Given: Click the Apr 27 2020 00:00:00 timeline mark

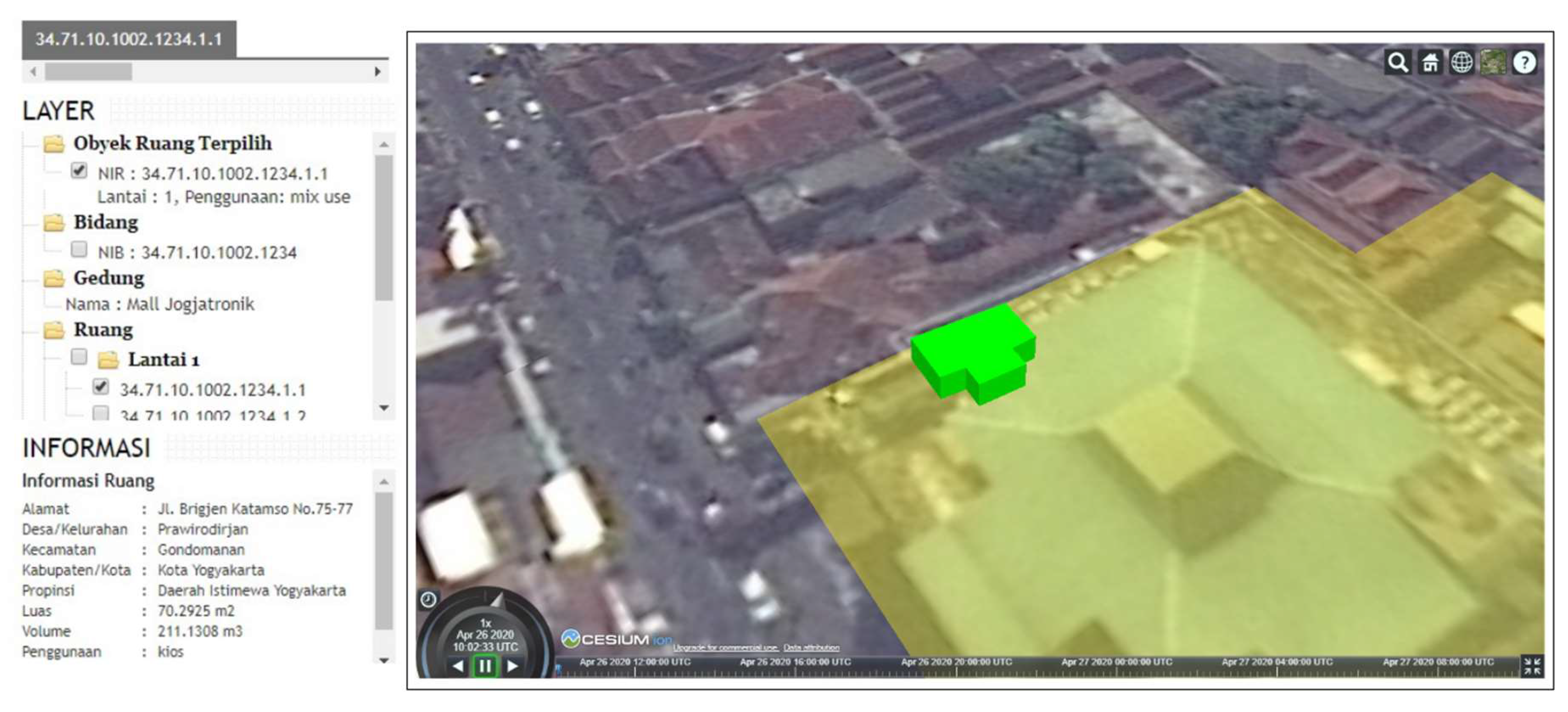Looking at the screenshot, I should tap(1116, 667).
